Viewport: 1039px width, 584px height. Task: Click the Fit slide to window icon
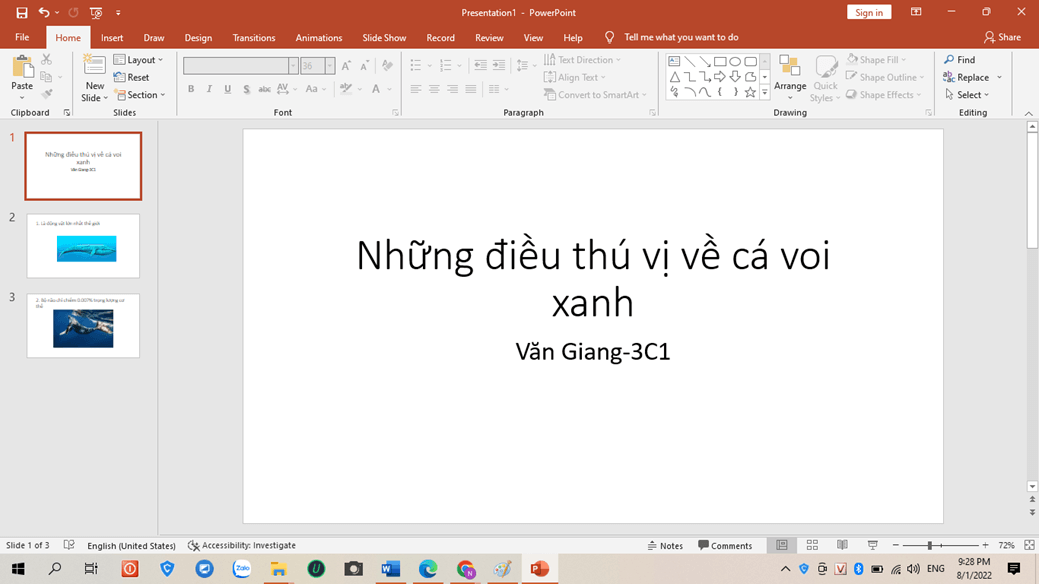1029,545
